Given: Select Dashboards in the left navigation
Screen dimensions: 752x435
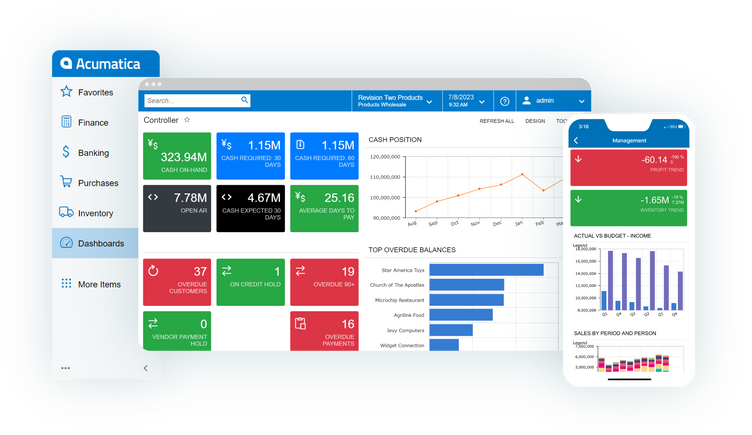Looking at the screenshot, I should pyautogui.click(x=100, y=243).
